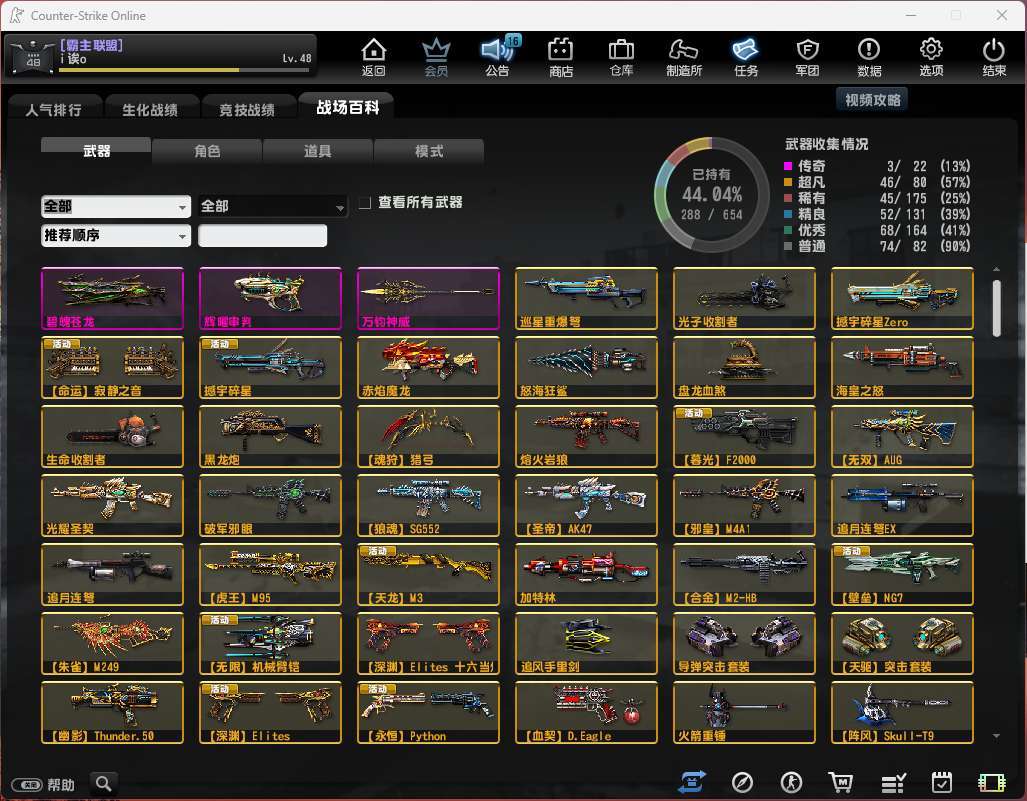1027x801 pixels.
Task: Select the 赤焰魔龙 weapon card
Action: coord(428,367)
